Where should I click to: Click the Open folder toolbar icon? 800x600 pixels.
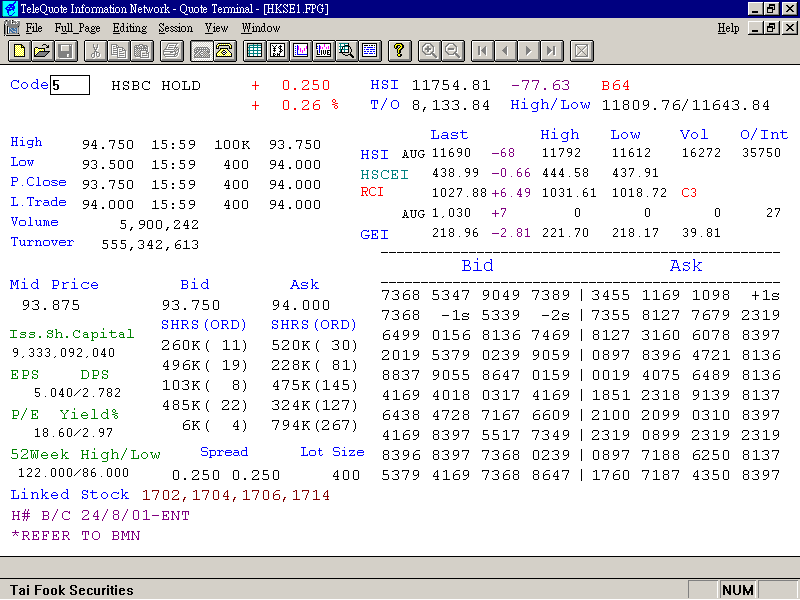pos(42,51)
